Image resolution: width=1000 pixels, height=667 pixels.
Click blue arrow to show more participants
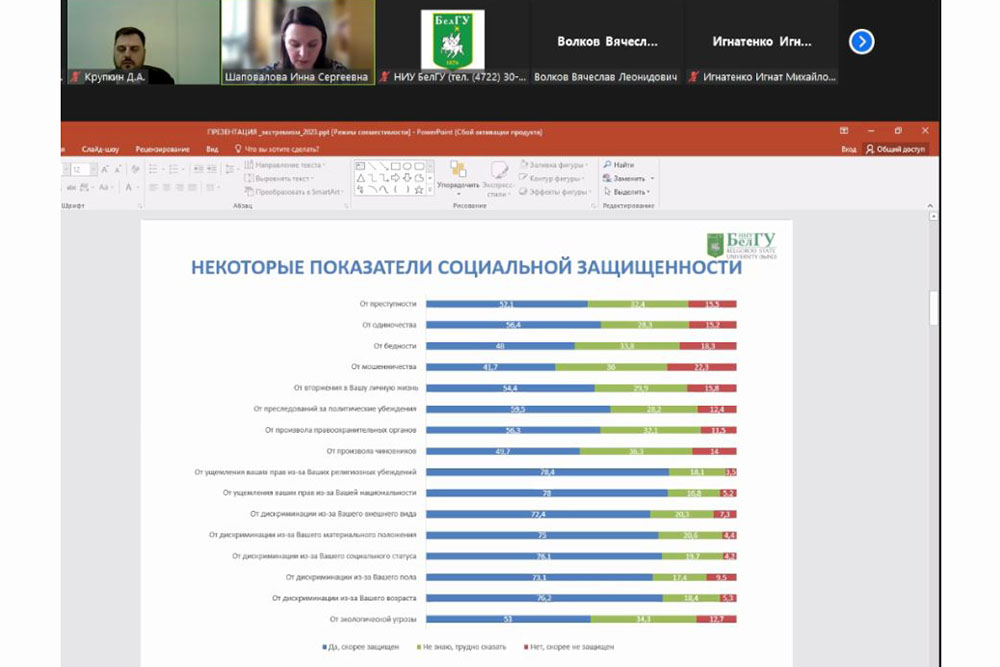pyautogui.click(x=861, y=41)
